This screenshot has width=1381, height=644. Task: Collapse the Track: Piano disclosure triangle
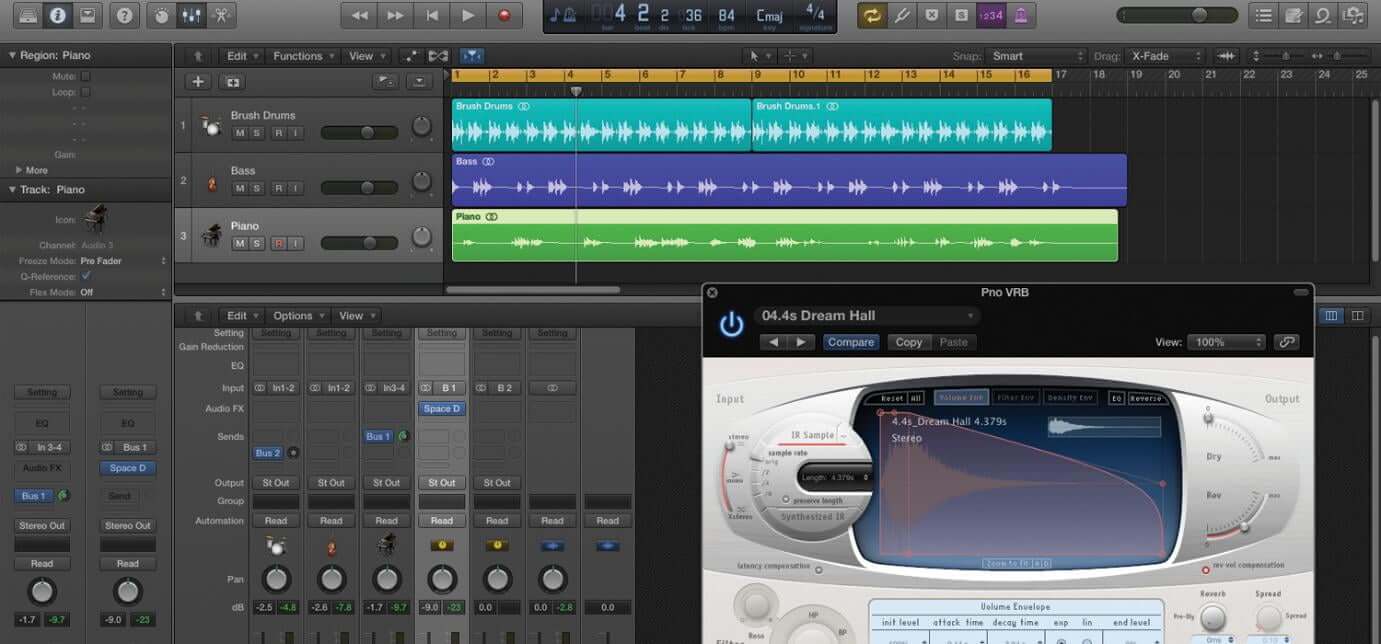point(12,189)
